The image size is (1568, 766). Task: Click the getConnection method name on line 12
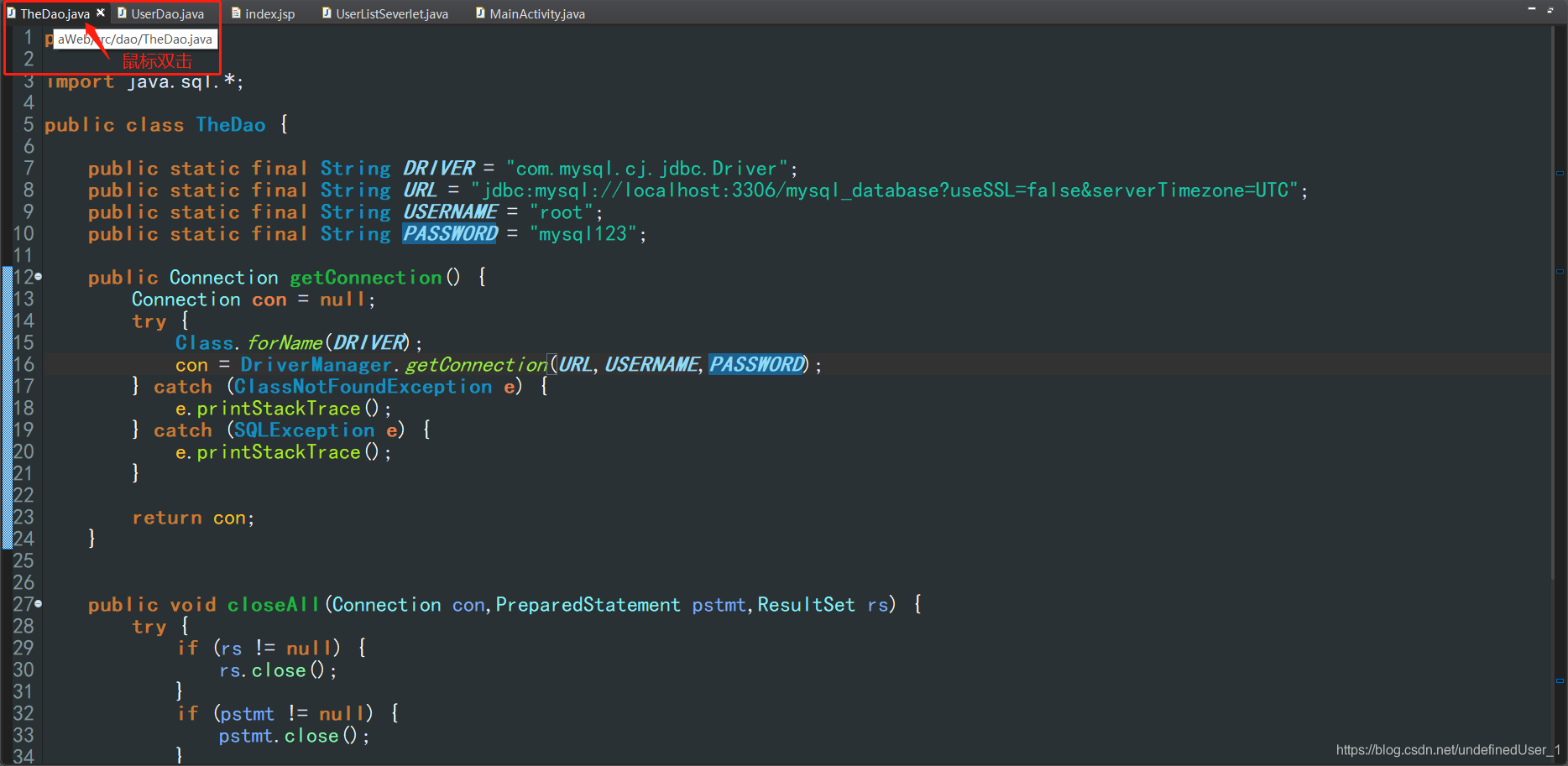366,277
